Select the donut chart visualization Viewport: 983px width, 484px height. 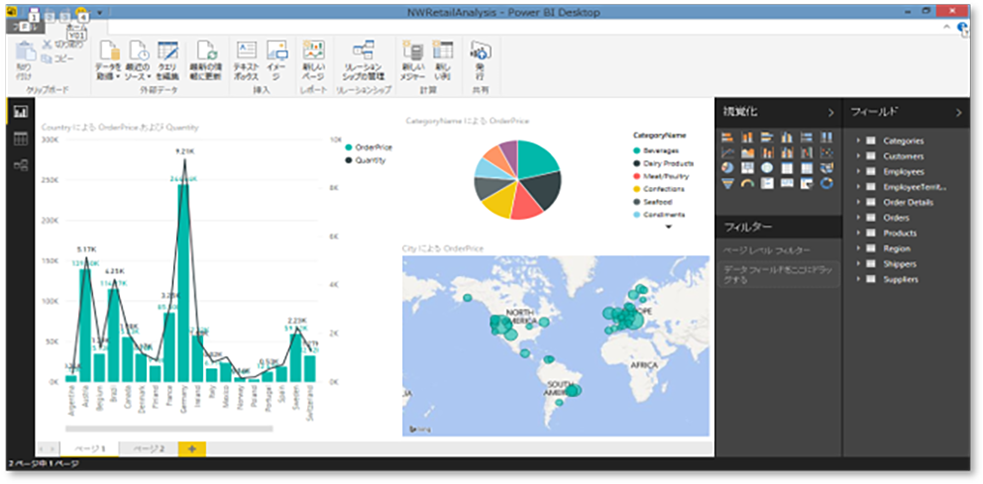827,183
